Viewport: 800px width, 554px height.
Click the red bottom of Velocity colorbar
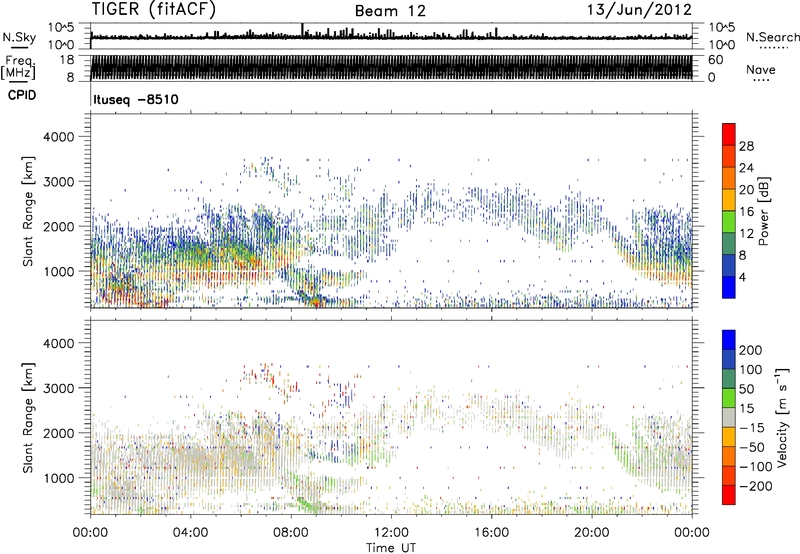click(729, 495)
